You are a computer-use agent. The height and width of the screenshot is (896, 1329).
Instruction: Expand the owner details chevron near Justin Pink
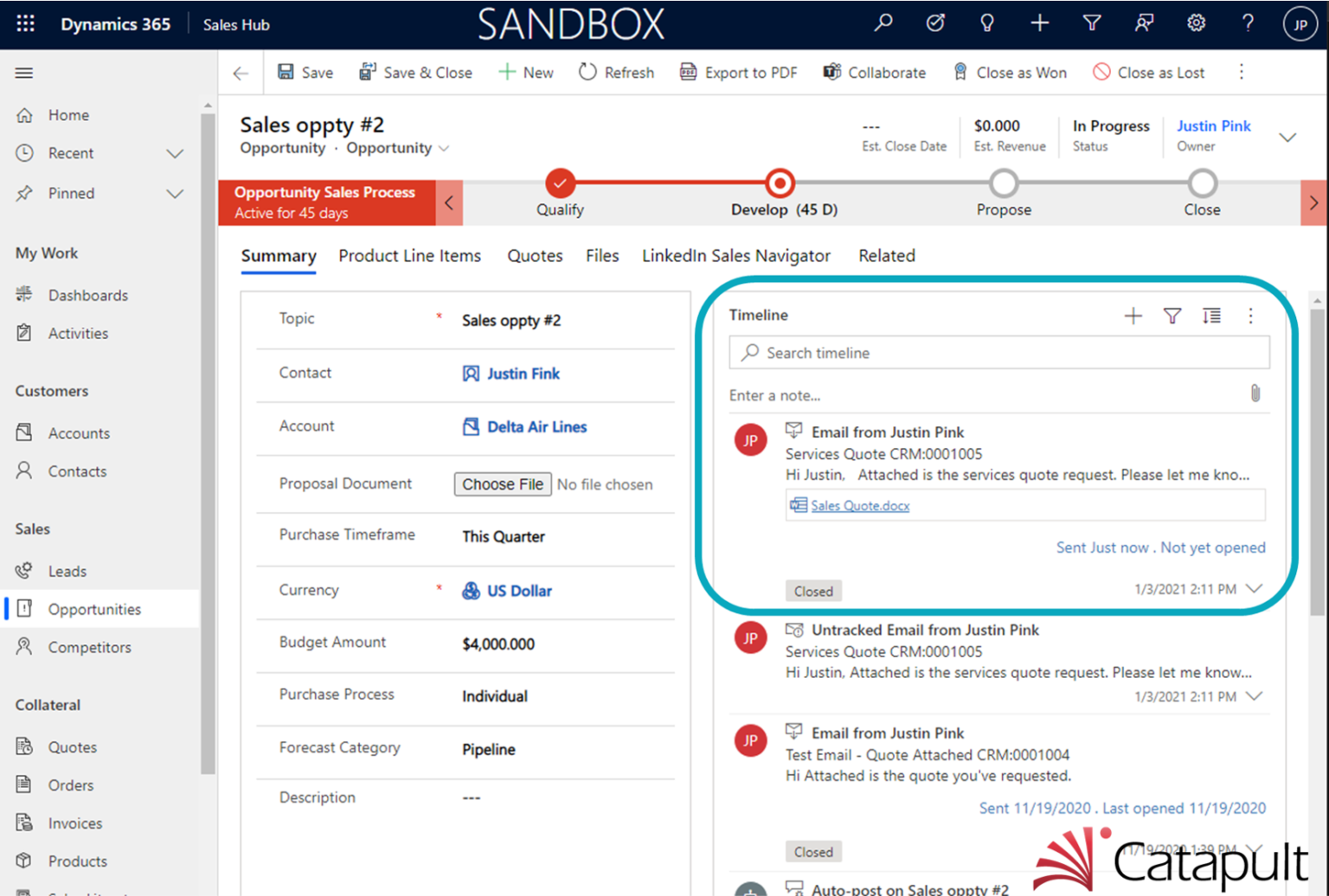(x=1288, y=137)
